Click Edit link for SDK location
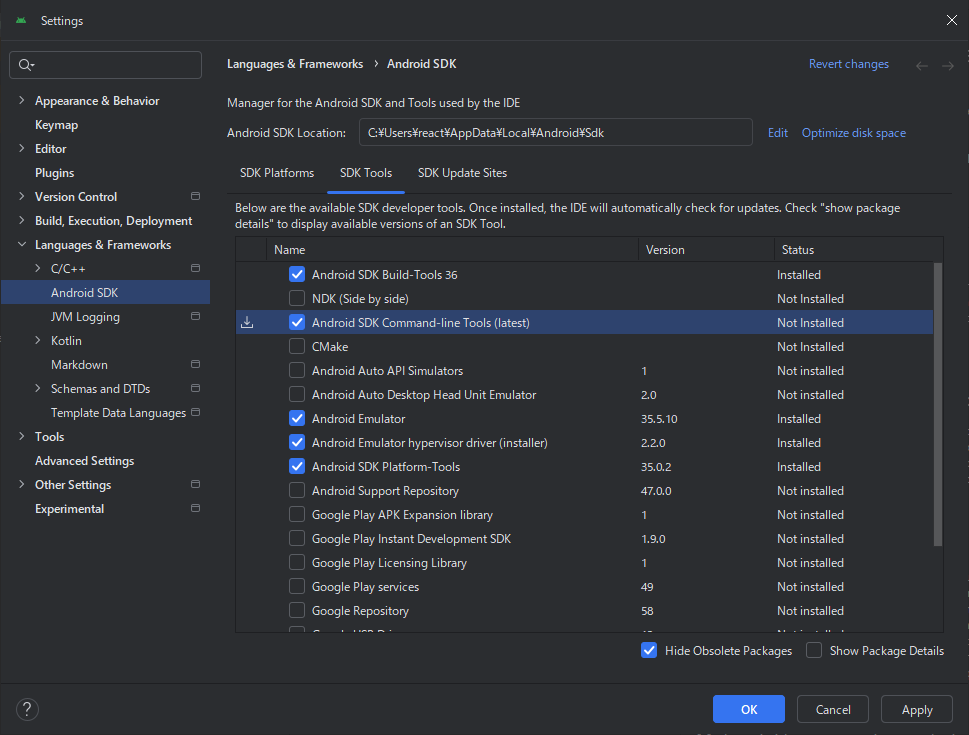This screenshot has width=969, height=735. coord(777,133)
